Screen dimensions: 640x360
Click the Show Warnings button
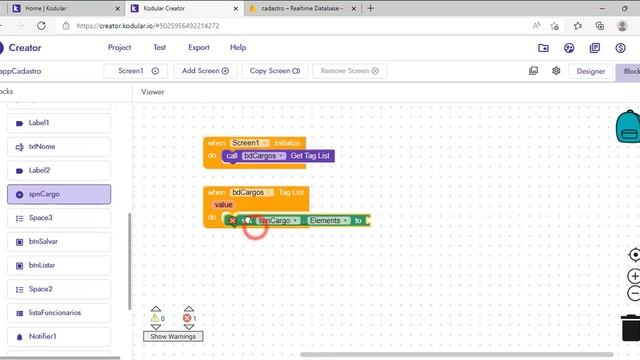pyautogui.click(x=173, y=336)
